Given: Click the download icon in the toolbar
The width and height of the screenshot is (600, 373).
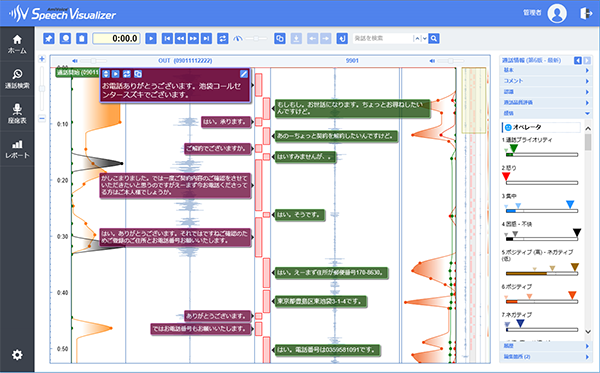Looking at the screenshot, I should click(x=296, y=38).
